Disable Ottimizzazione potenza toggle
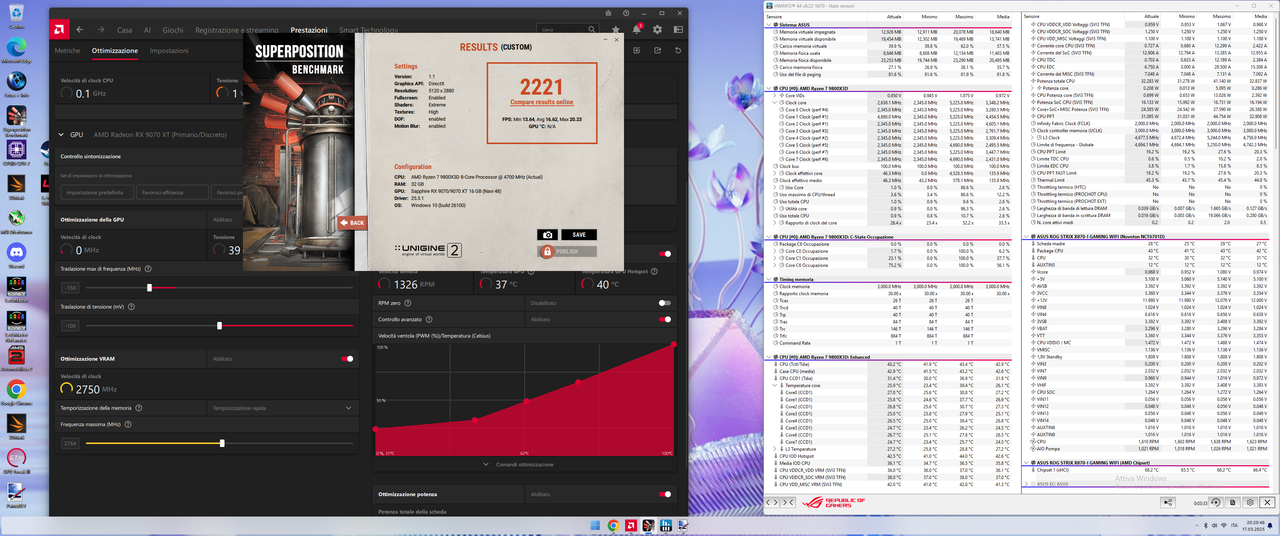Viewport: 1280px width, 536px height. coord(664,494)
